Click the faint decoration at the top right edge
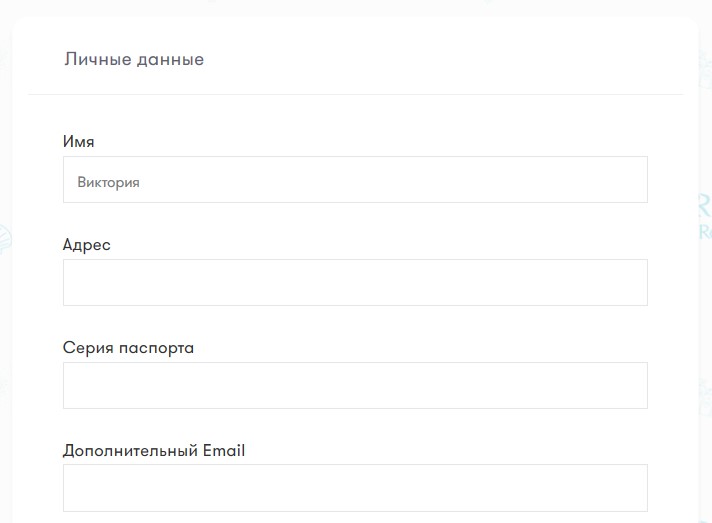712x523 pixels. coord(705,68)
